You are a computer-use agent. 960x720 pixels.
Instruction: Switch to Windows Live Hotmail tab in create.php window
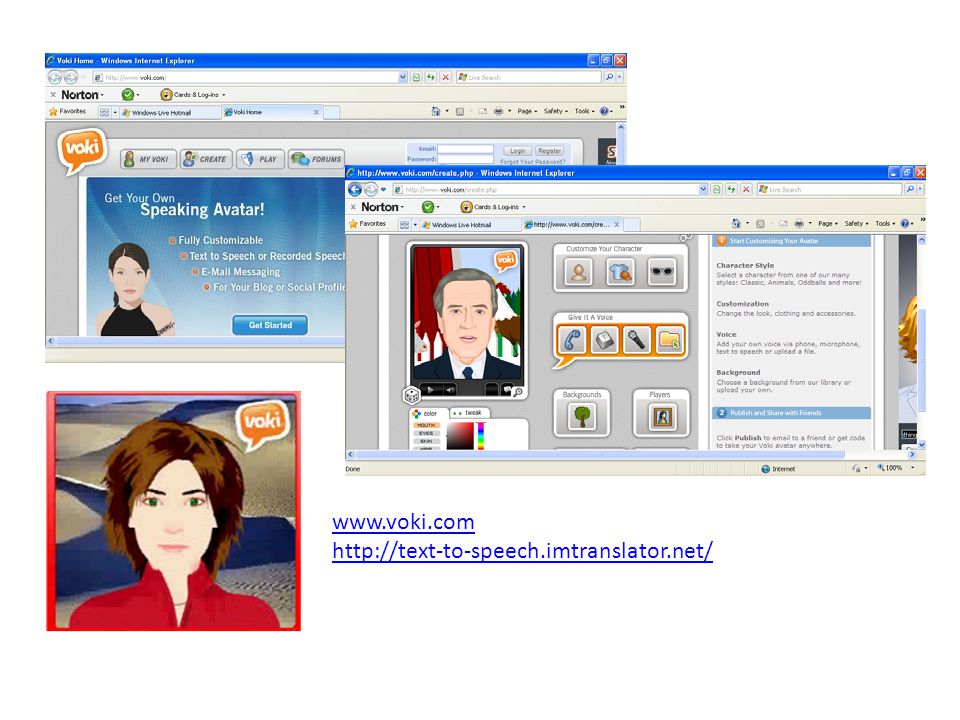470,225
